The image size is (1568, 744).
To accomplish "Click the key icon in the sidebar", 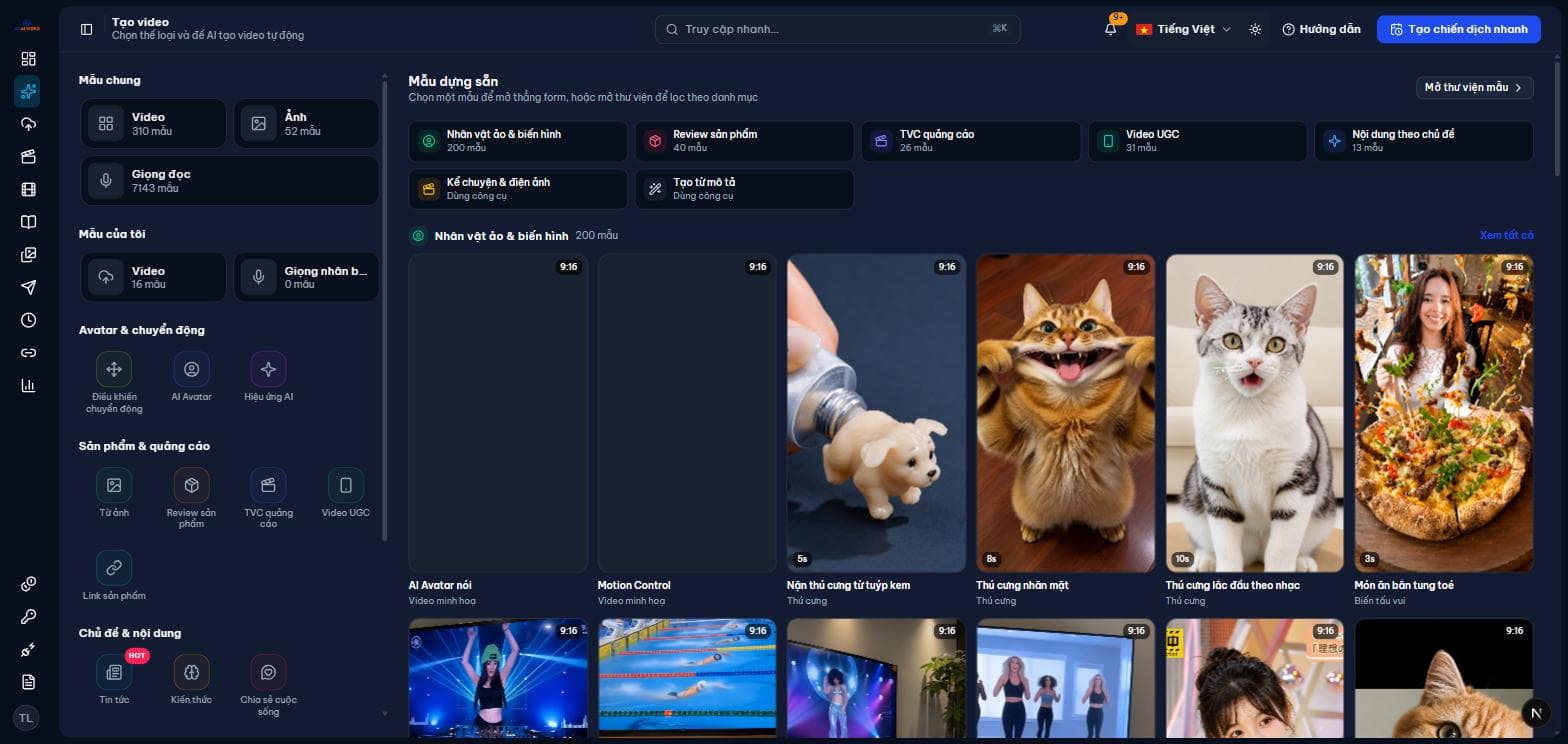I will coord(28,617).
